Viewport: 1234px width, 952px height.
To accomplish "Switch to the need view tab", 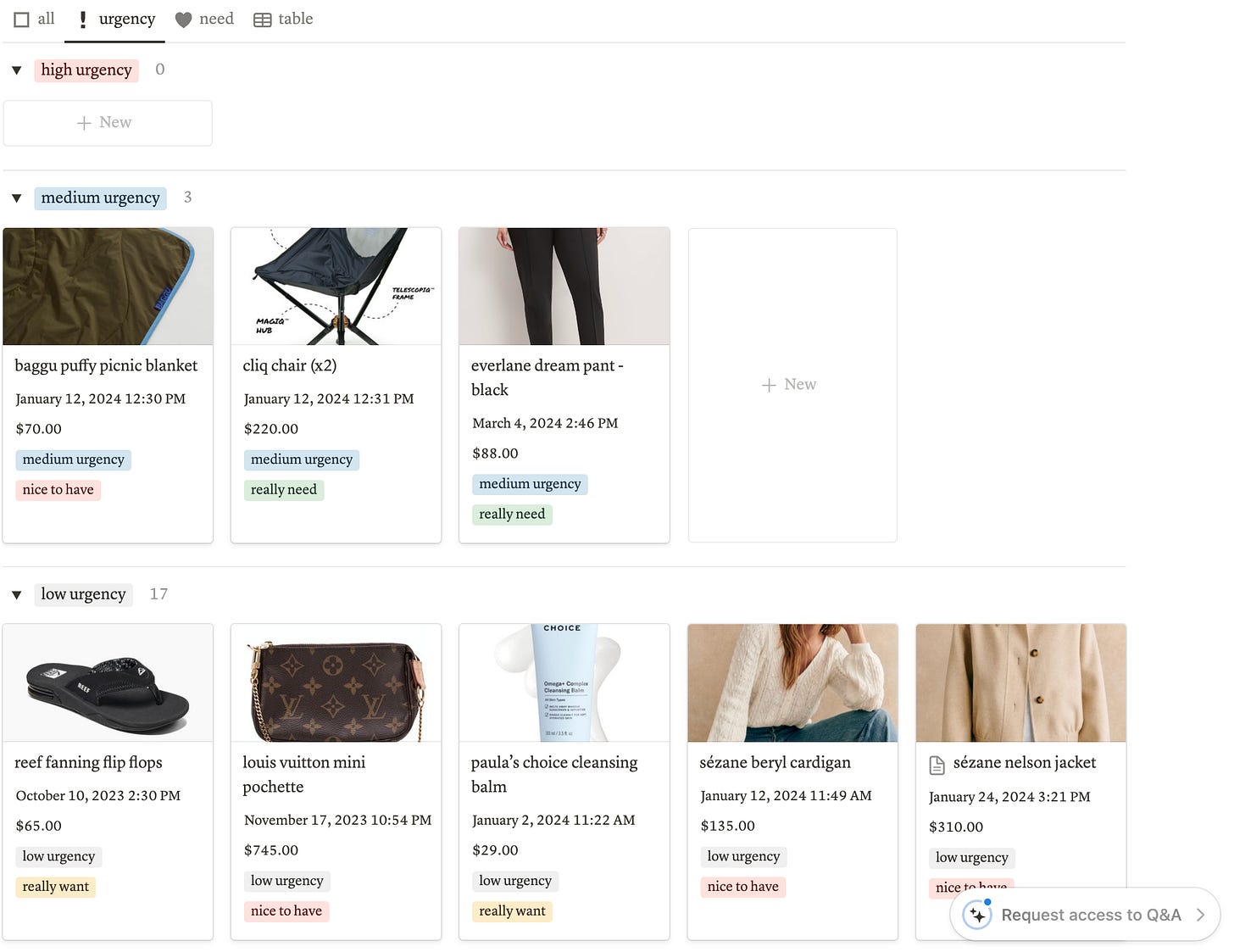I will click(x=203, y=19).
